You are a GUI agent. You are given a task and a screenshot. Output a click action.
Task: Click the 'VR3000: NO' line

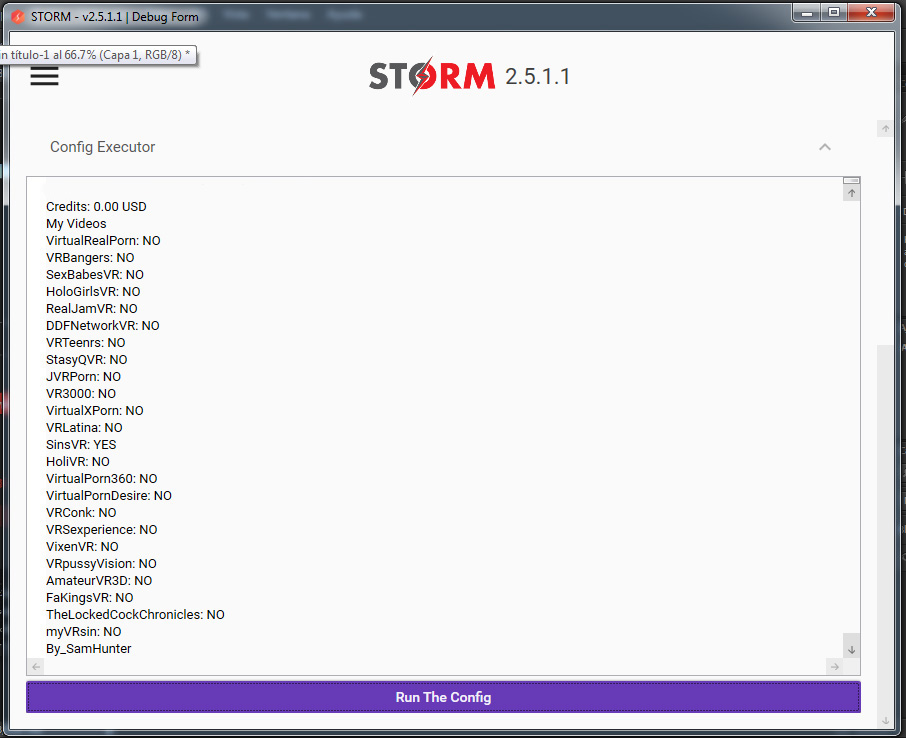[81, 394]
